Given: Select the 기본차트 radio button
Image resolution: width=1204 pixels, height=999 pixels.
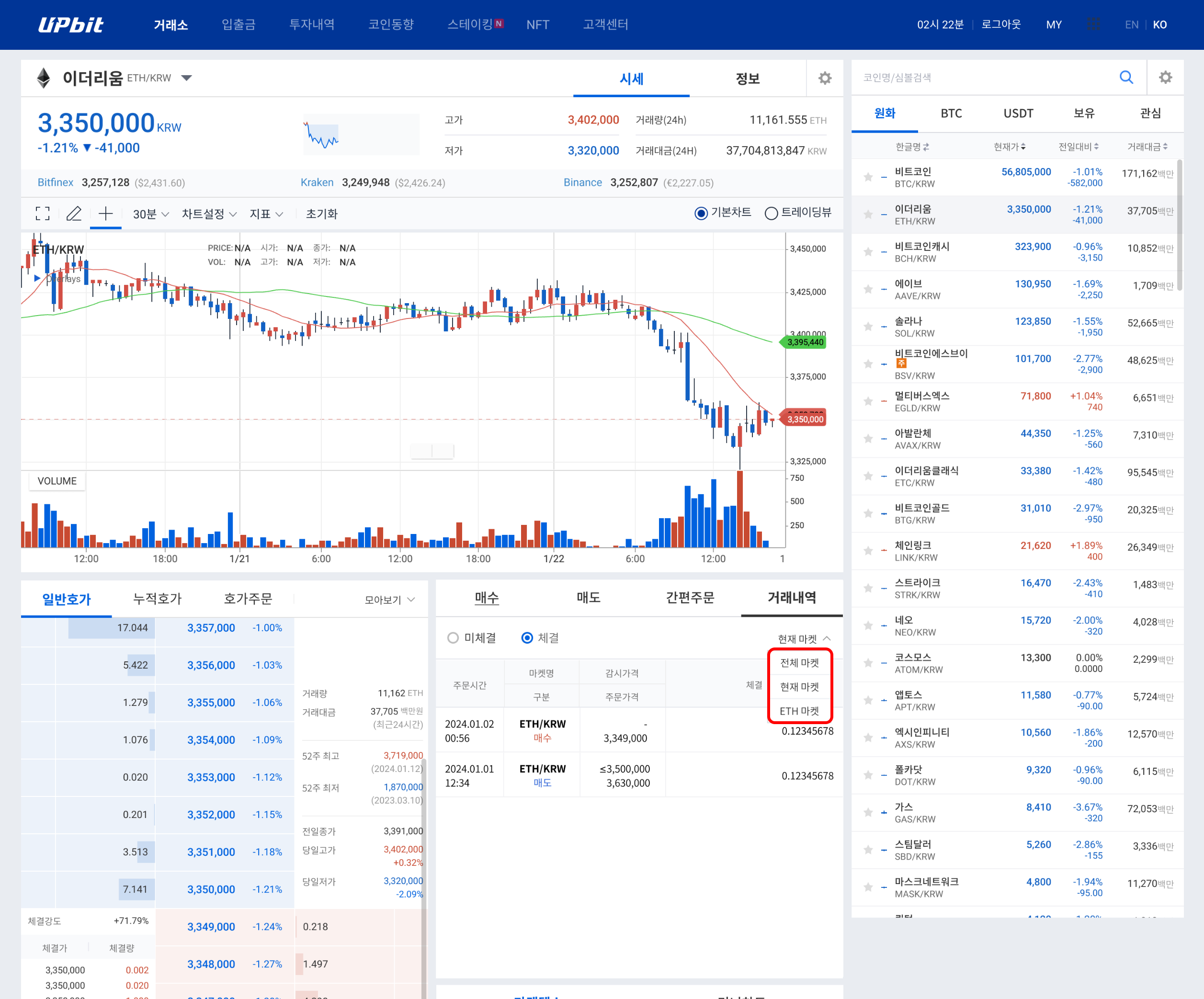Looking at the screenshot, I should pos(701,213).
